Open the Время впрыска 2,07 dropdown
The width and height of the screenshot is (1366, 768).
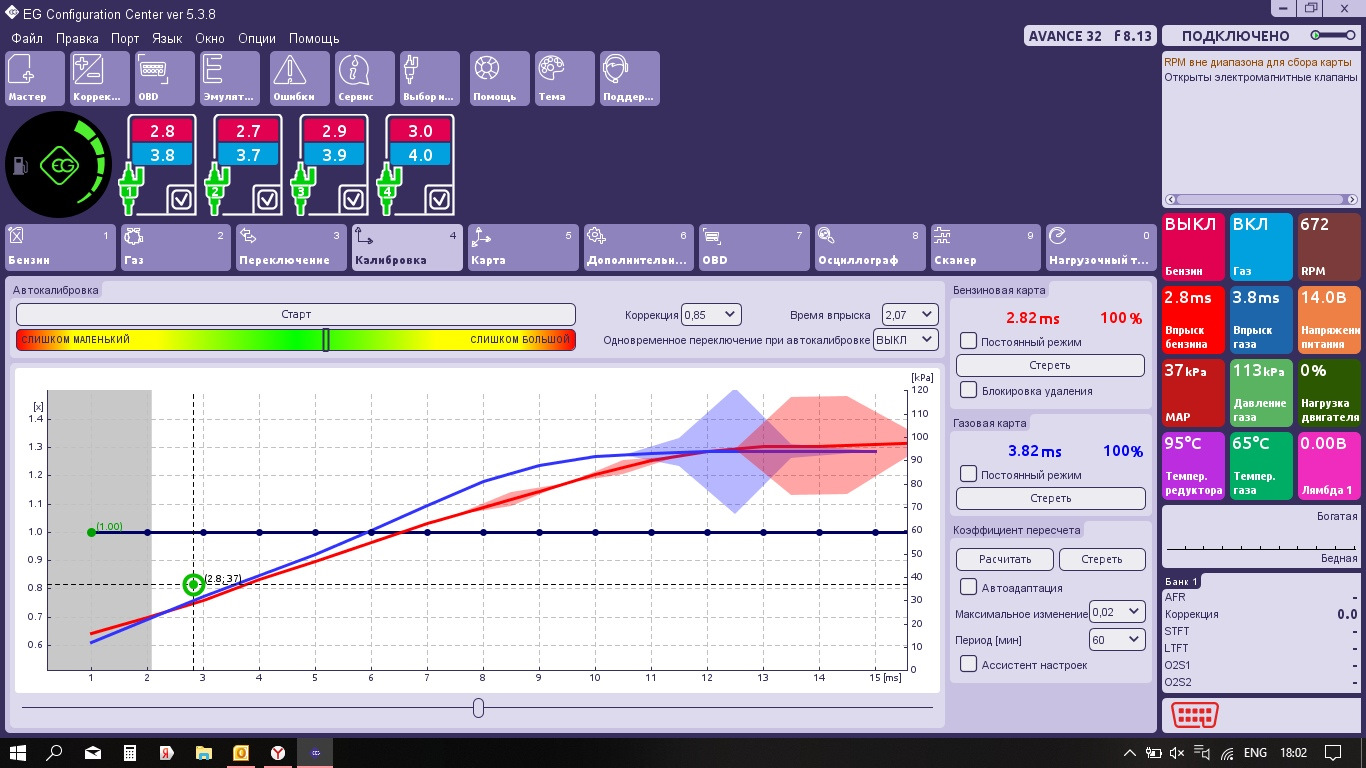(x=910, y=314)
